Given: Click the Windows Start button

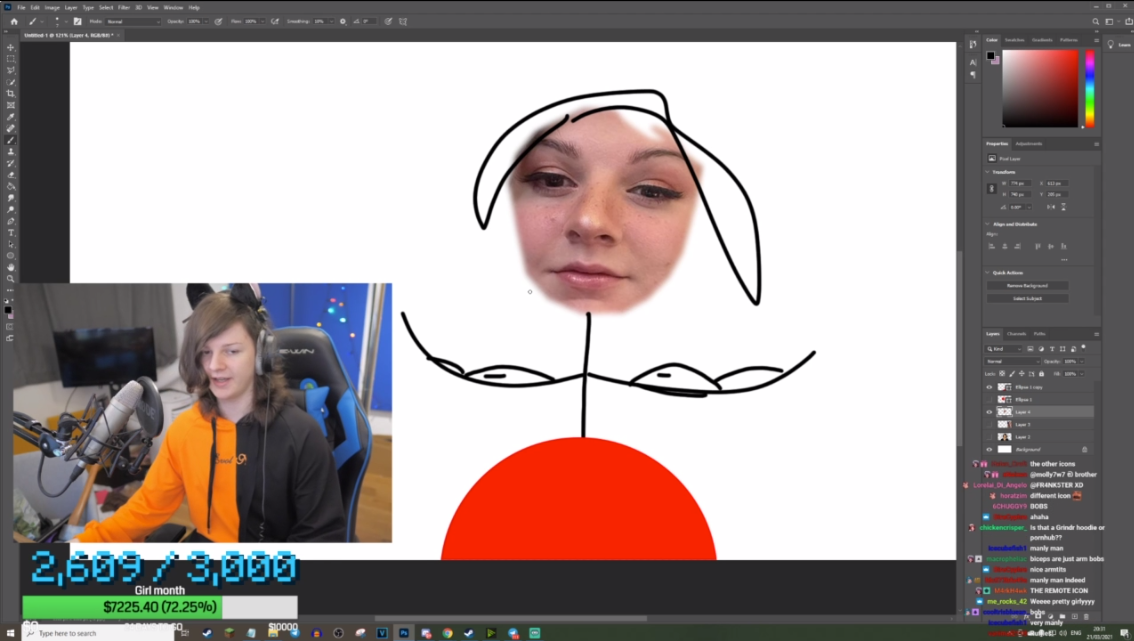Looking at the screenshot, I should tap(10, 633).
